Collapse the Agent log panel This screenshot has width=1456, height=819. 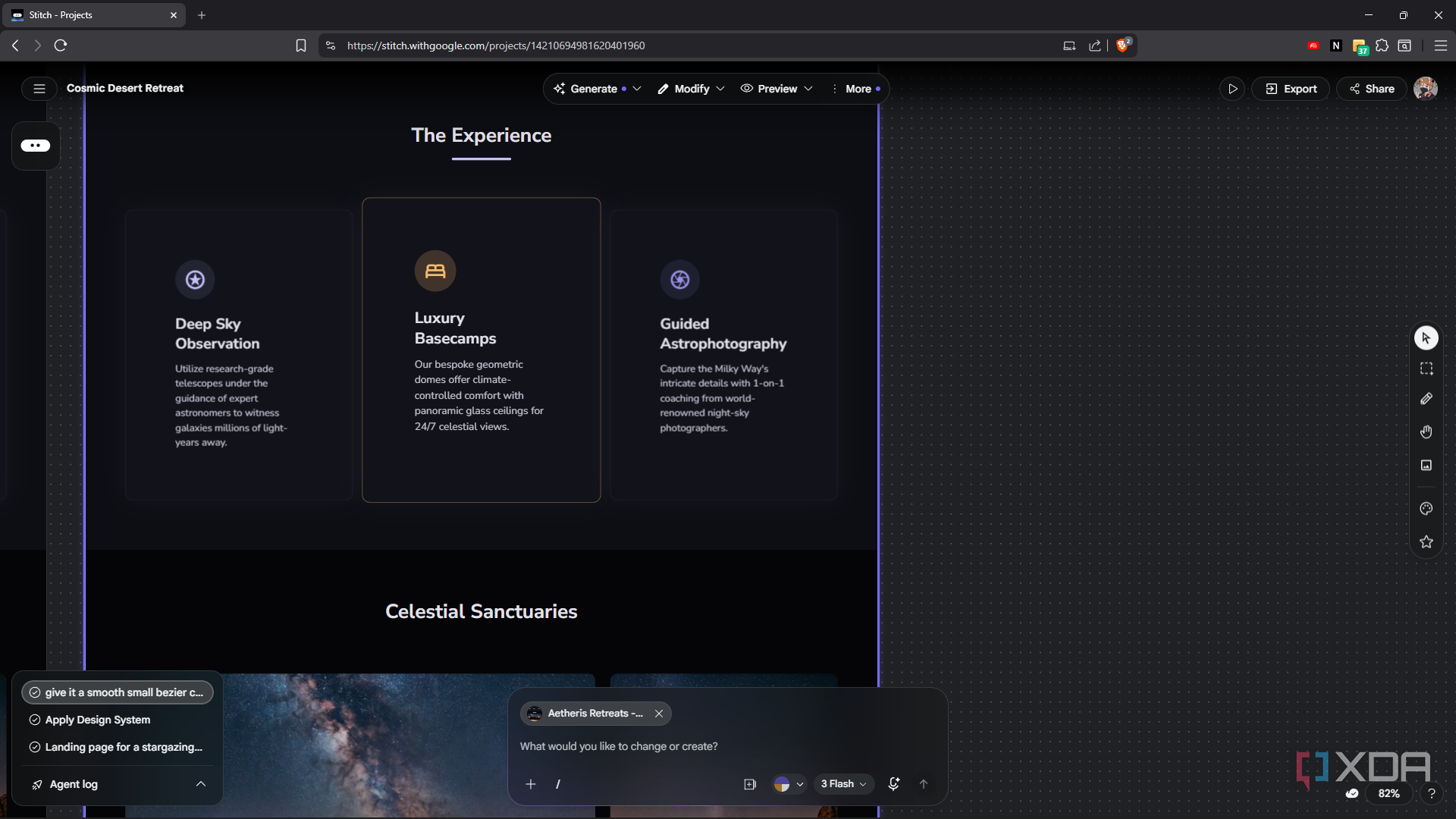tap(200, 784)
